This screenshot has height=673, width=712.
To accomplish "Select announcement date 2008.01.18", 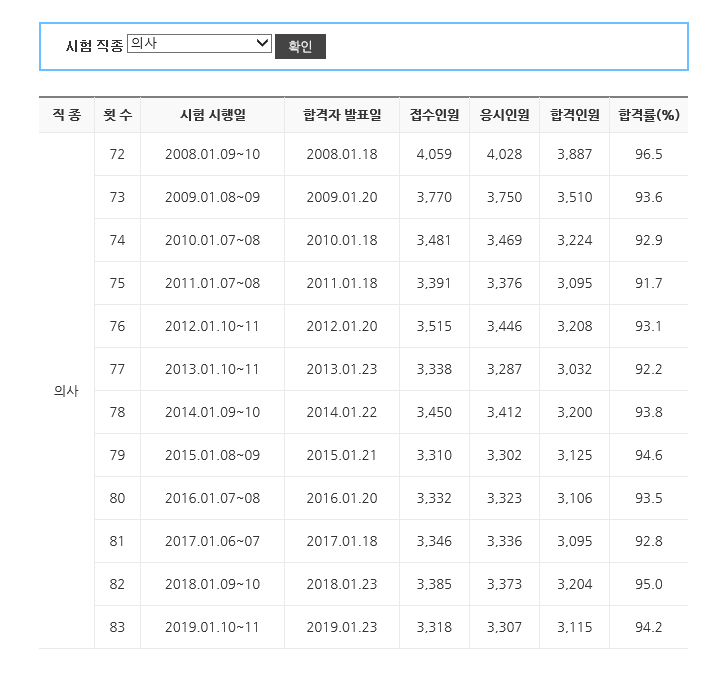I will 342,154.
